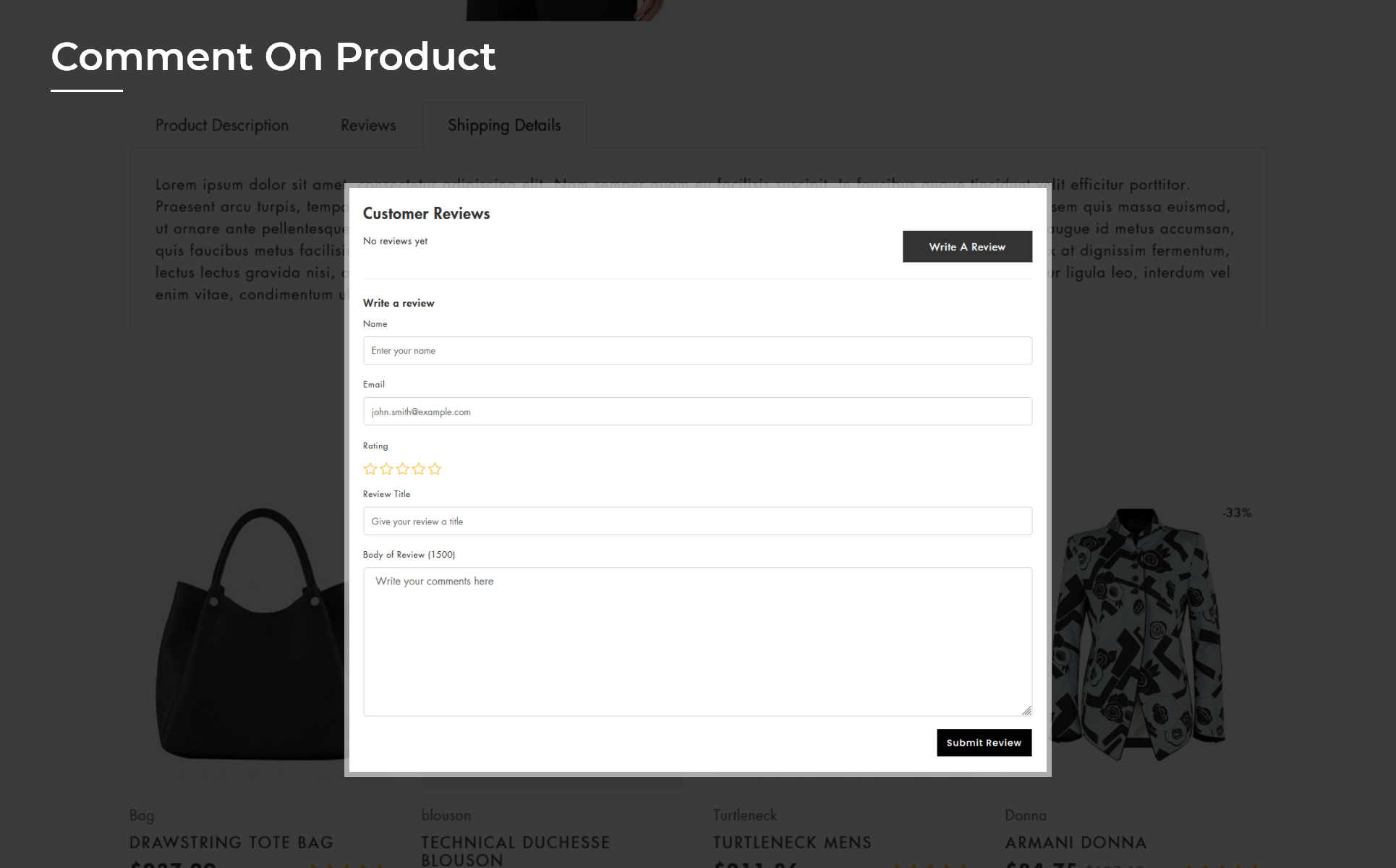
Task: Select the fourth rating star
Action: (x=419, y=469)
